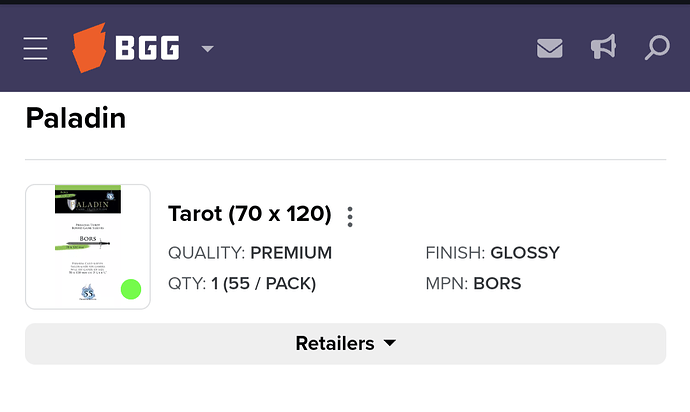Select the Paladin page heading
Viewport: 690px width, 412px height.
click(75, 119)
